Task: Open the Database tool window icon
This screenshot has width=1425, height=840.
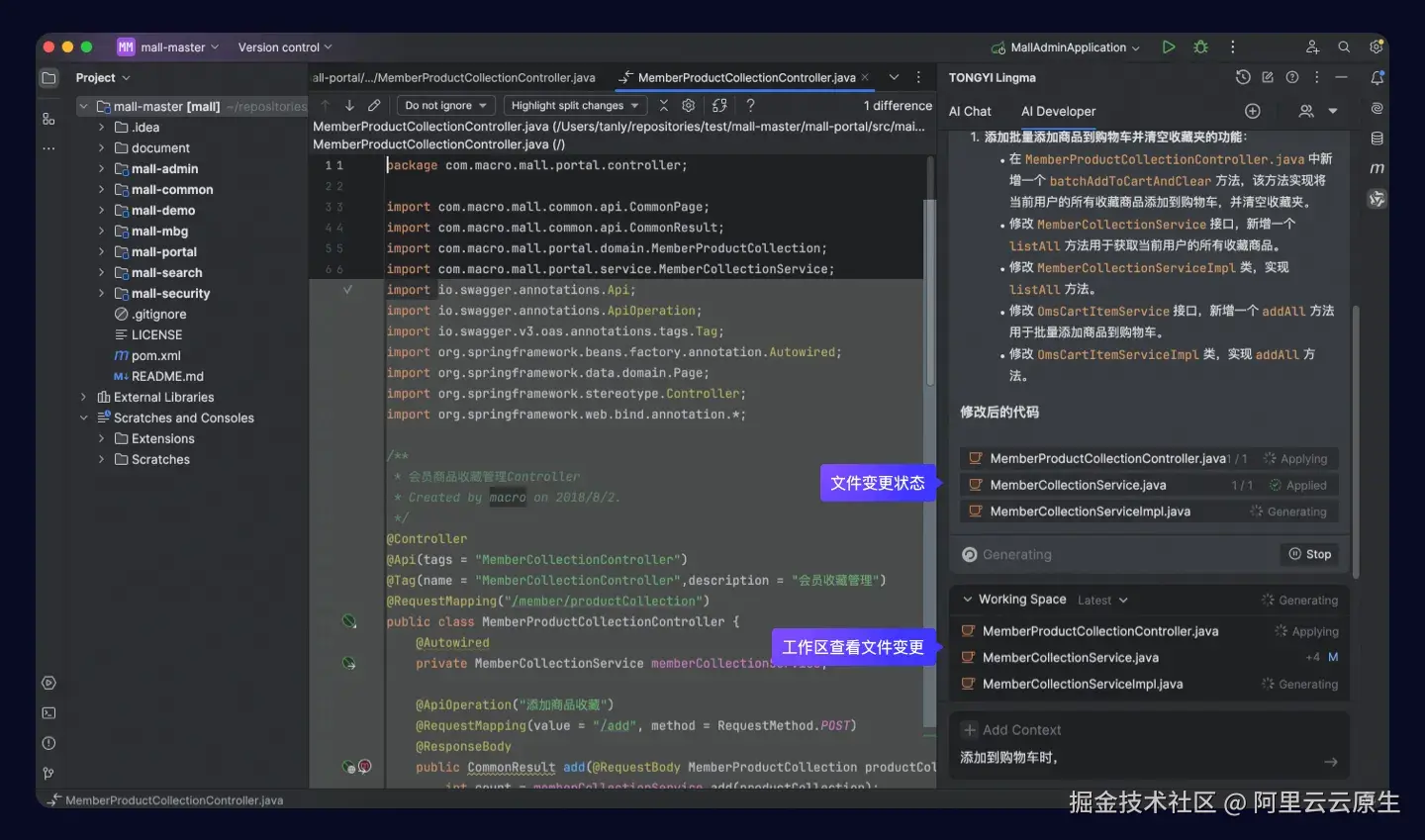Action: 1377,139
